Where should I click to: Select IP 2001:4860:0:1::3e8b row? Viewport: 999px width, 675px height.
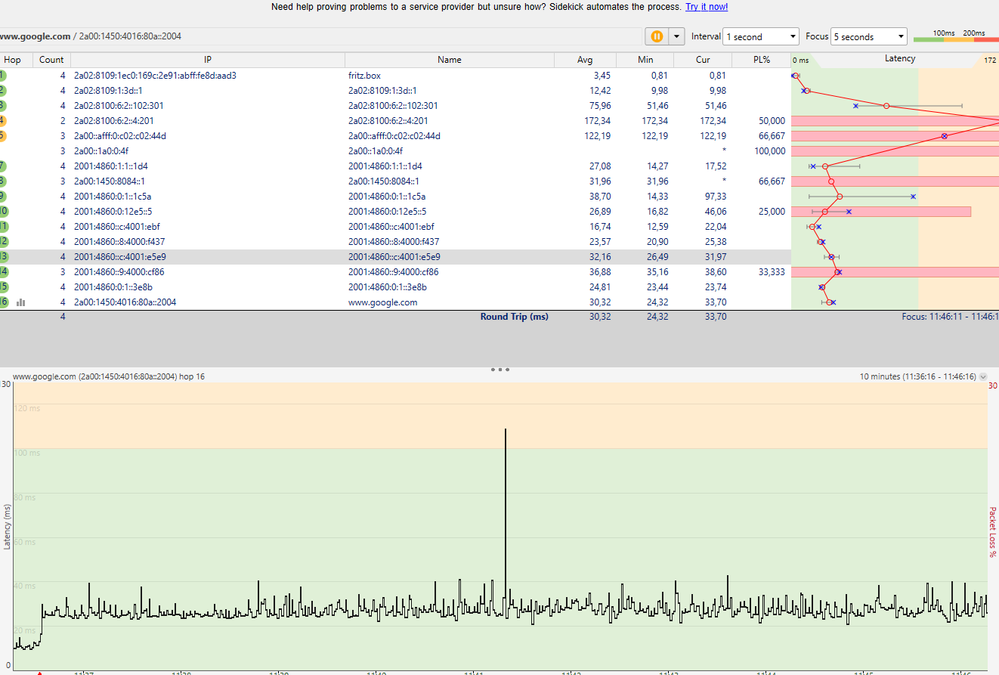pos(113,287)
